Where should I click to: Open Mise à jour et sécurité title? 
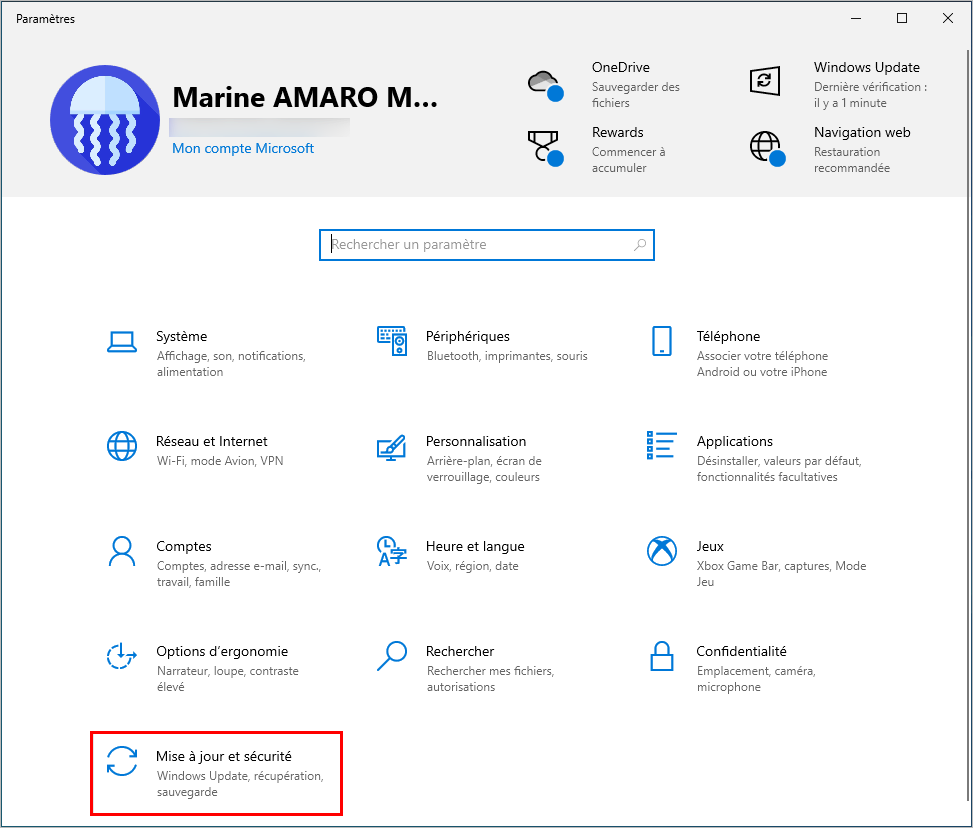pos(223,756)
